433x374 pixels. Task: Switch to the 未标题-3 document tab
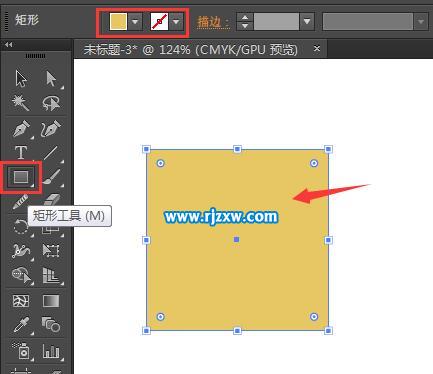coord(190,50)
